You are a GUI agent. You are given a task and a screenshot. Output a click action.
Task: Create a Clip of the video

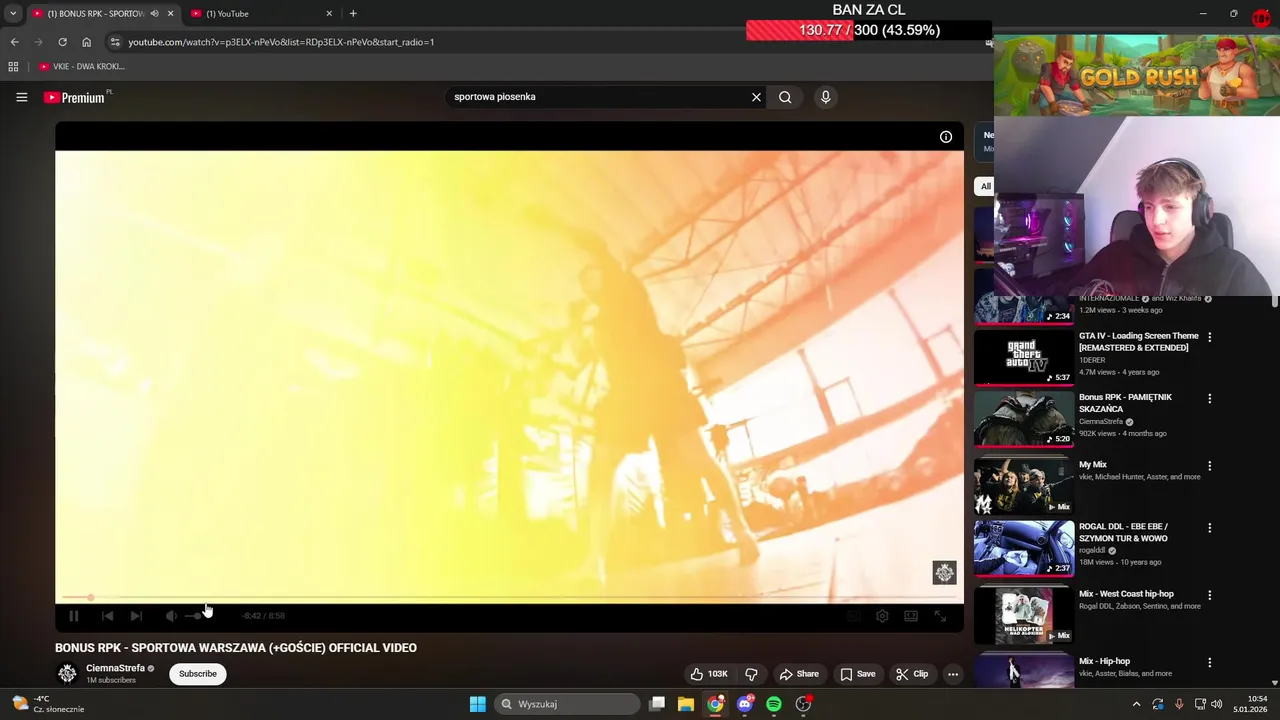pyautogui.click(x=912, y=674)
